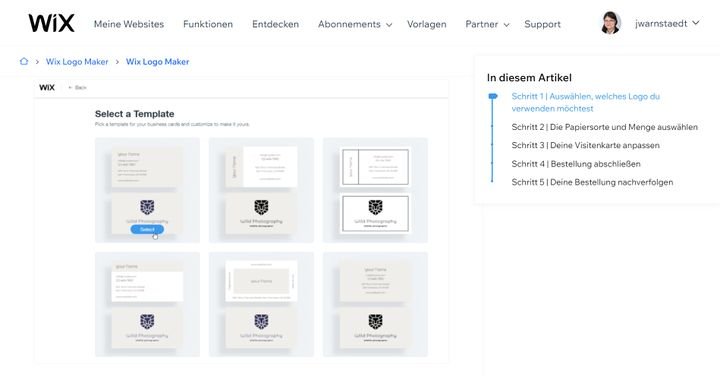Open Vorlagen navigation item
Viewport: 720px width, 376px height.
(426, 24)
